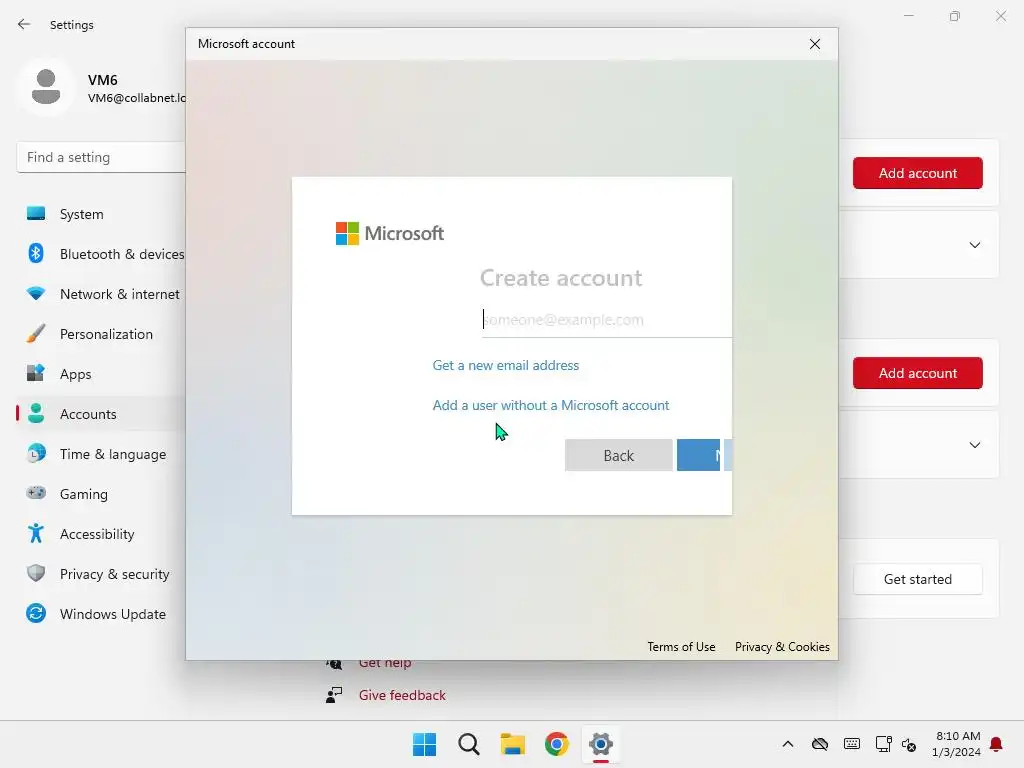Click the Give feedback link

click(x=402, y=695)
